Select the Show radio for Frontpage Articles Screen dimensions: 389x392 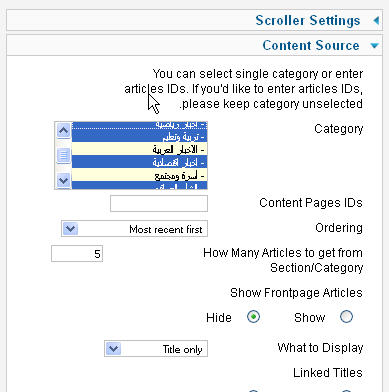pyautogui.click(x=346, y=317)
